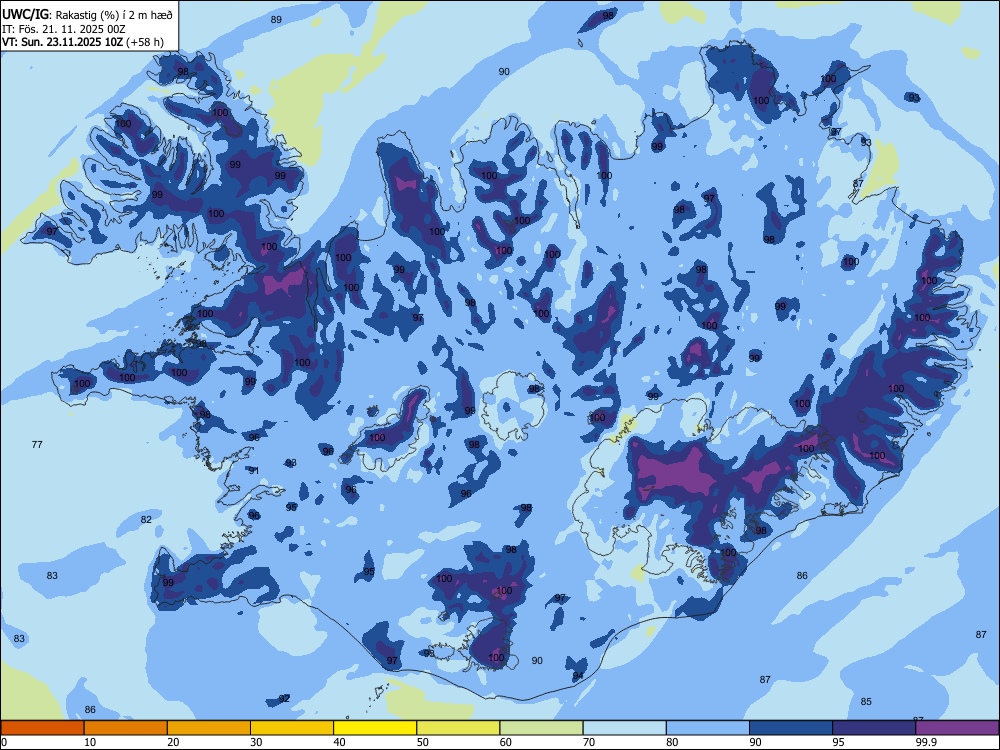Click the 'VT: Sun. 23.11.2025 10Z (+58 h)' line
The width and height of the screenshot is (1000, 750).
click(82, 42)
